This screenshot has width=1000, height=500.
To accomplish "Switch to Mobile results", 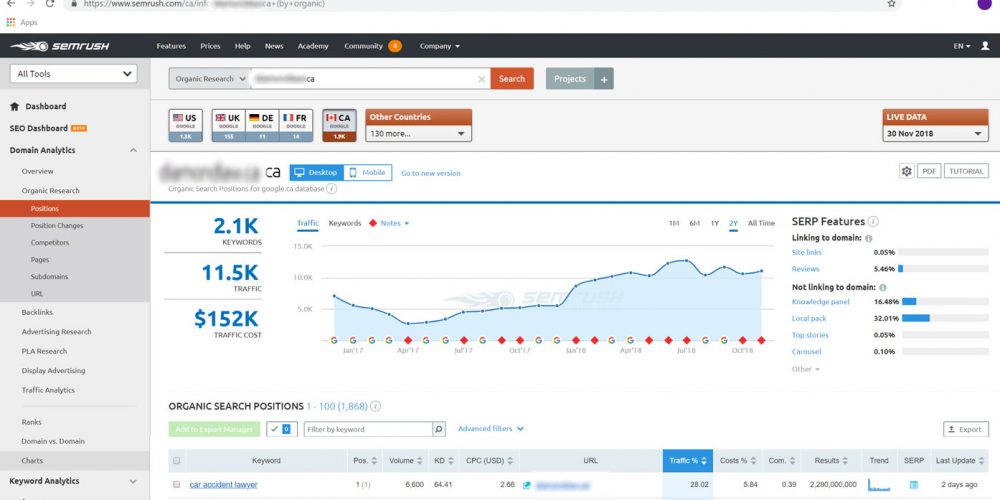I will click(367, 173).
